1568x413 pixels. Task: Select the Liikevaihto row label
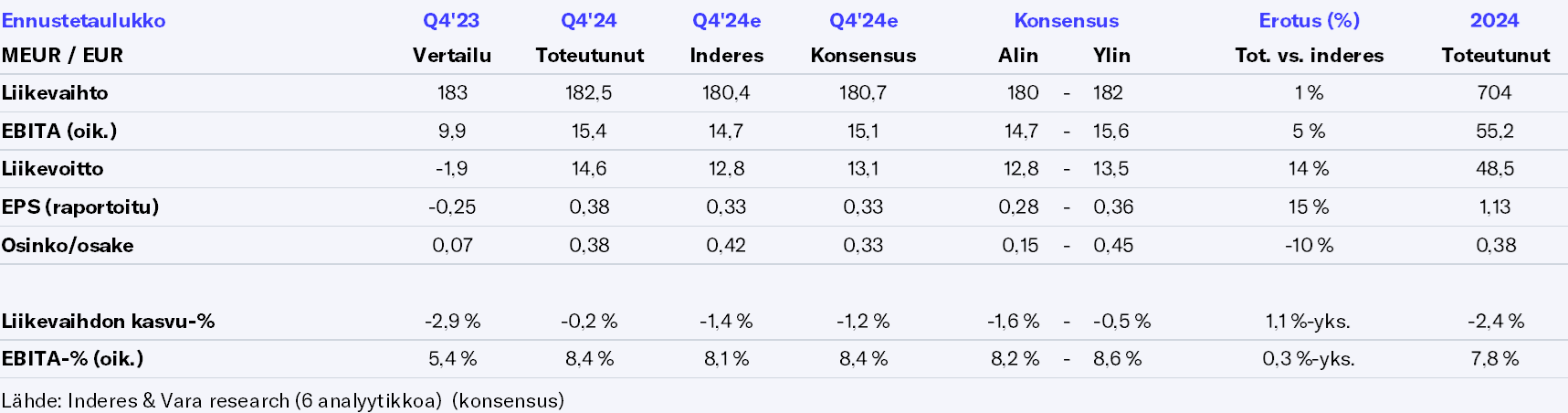[x=55, y=92]
